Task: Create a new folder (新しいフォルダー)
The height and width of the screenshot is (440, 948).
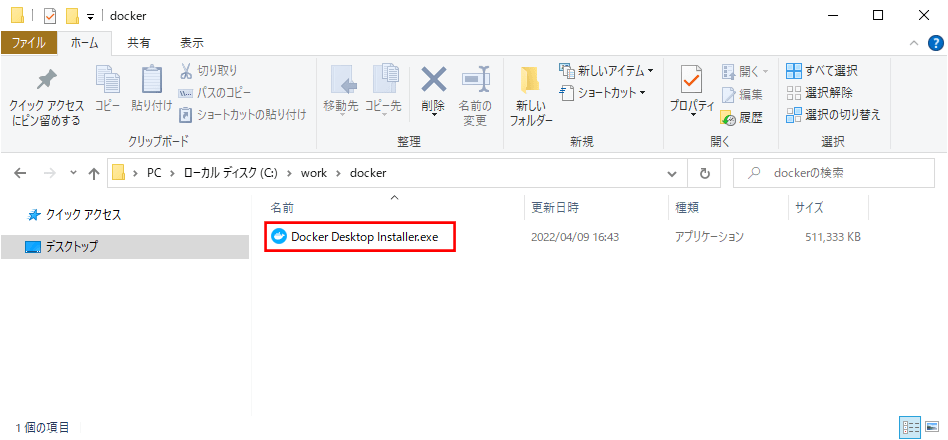Action: 531,96
